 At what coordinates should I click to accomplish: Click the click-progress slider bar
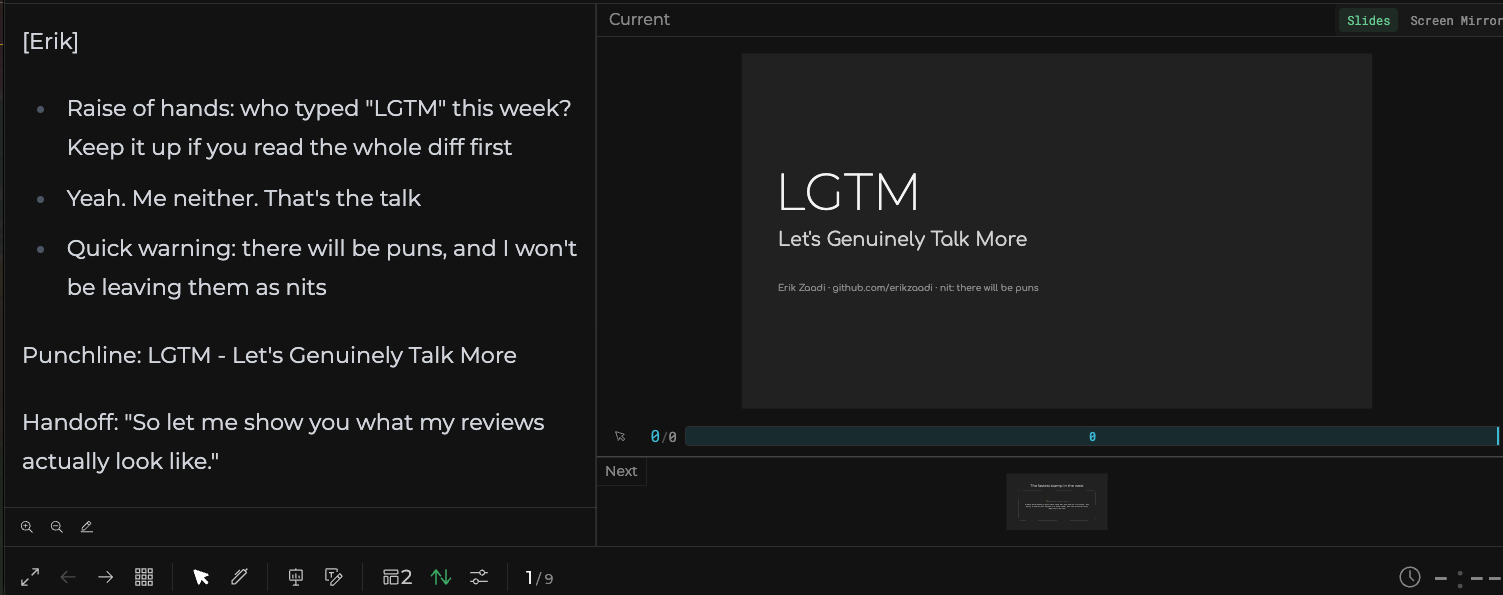tap(1092, 437)
